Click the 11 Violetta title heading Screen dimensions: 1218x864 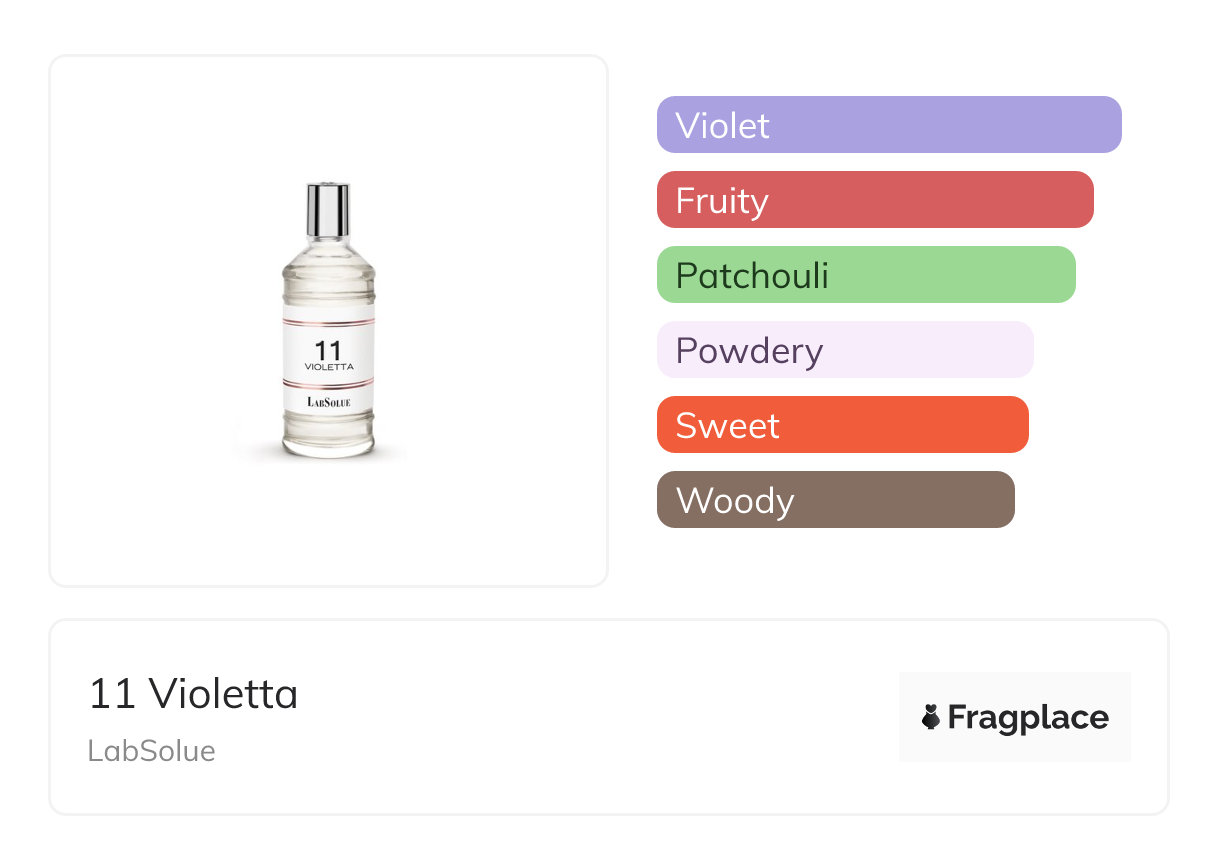(193, 693)
